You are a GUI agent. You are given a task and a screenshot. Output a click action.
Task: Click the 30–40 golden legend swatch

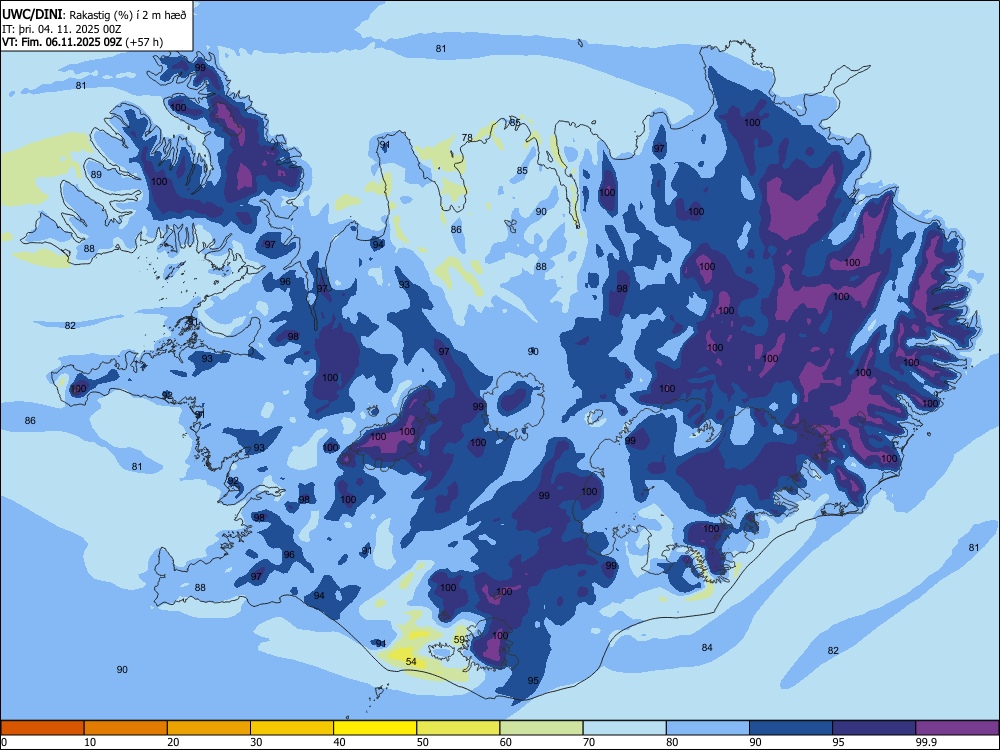click(x=292, y=728)
